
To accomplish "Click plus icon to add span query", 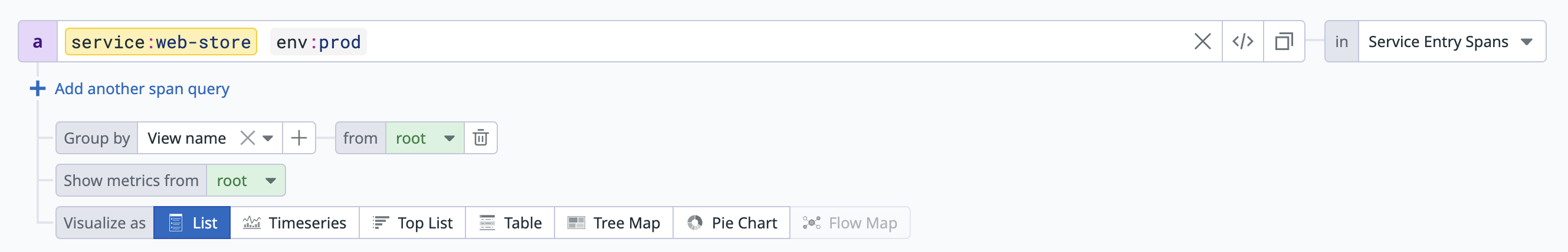I will [x=38, y=89].
